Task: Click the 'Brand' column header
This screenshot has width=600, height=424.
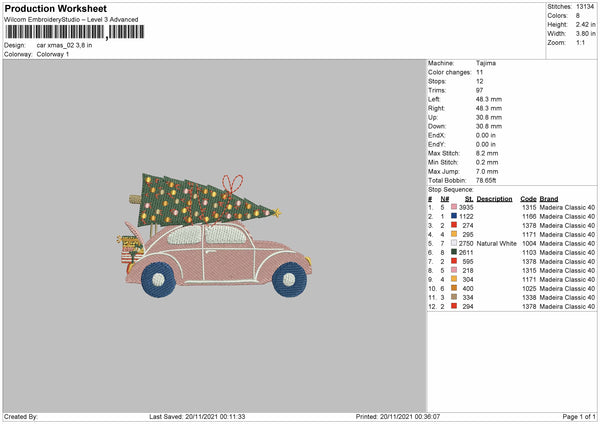Action: (549, 199)
